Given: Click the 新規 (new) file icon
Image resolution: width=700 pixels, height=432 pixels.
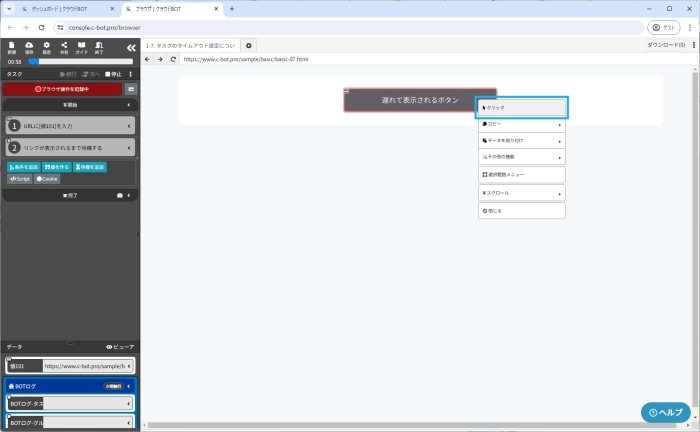Looking at the screenshot, I should coord(12,47).
